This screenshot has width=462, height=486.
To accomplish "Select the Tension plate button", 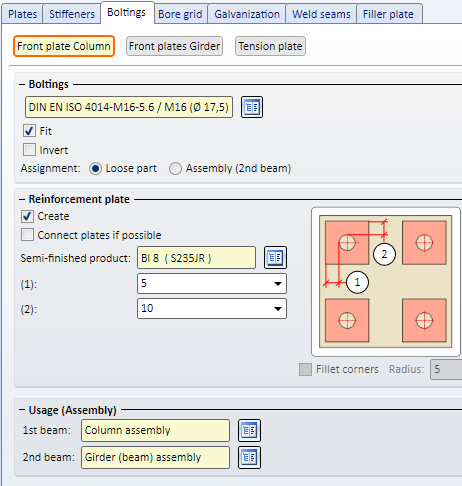I will (270, 46).
